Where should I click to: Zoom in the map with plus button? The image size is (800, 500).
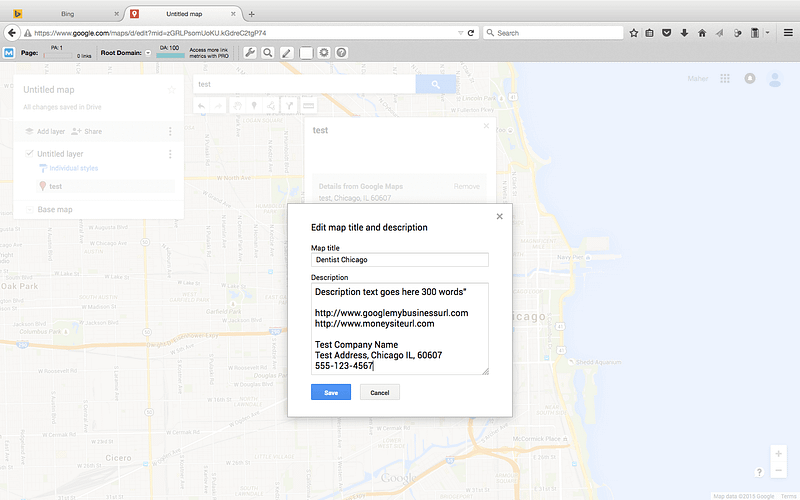point(779,454)
